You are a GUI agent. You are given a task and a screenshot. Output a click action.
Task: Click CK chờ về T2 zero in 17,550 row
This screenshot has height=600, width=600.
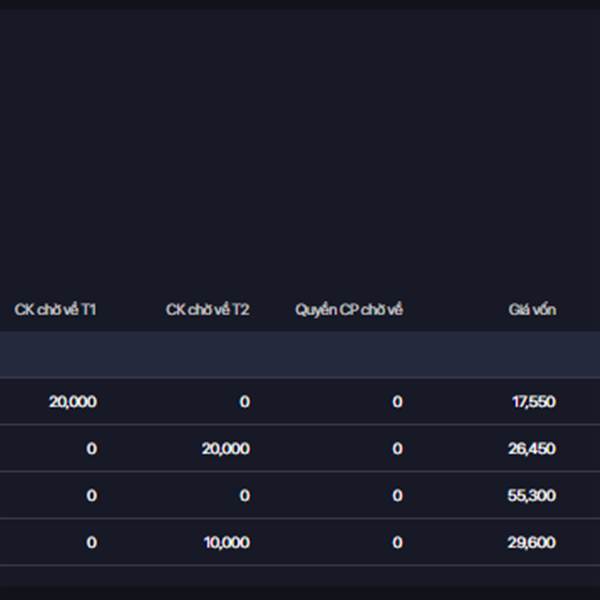pyautogui.click(x=244, y=402)
